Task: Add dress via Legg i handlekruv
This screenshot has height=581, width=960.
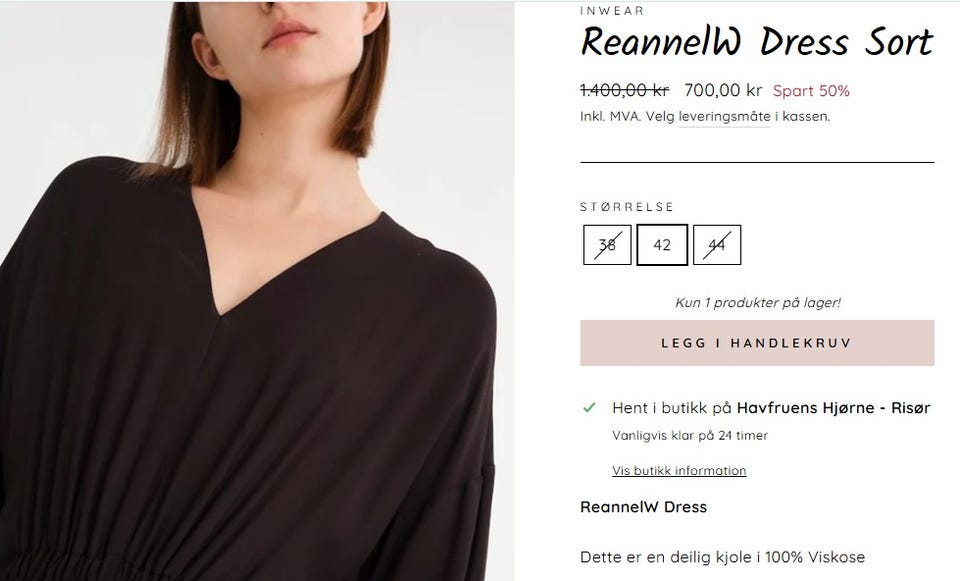Action: coord(757,343)
